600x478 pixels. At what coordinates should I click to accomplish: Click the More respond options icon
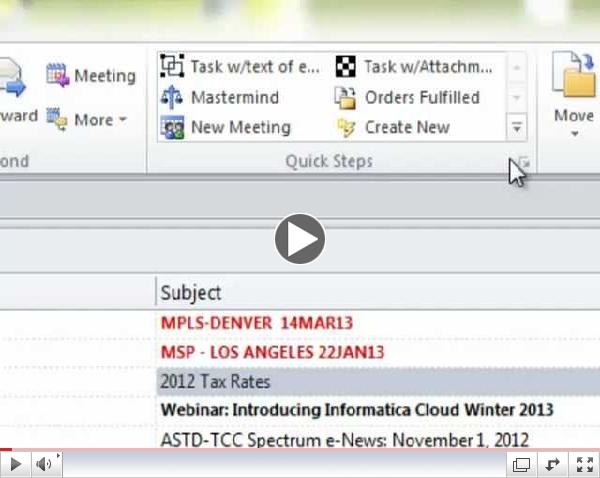pyautogui.click(x=57, y=119)
